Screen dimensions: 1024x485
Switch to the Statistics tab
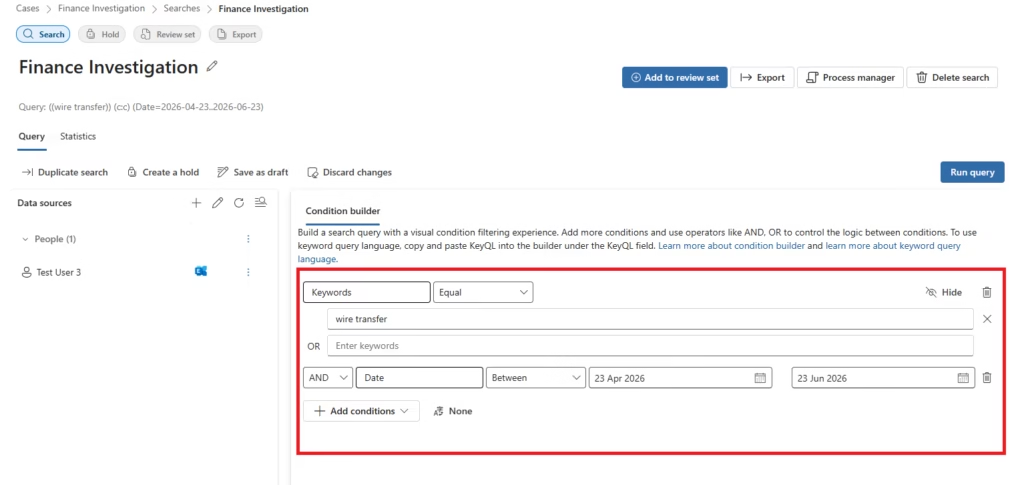(78, 136)
